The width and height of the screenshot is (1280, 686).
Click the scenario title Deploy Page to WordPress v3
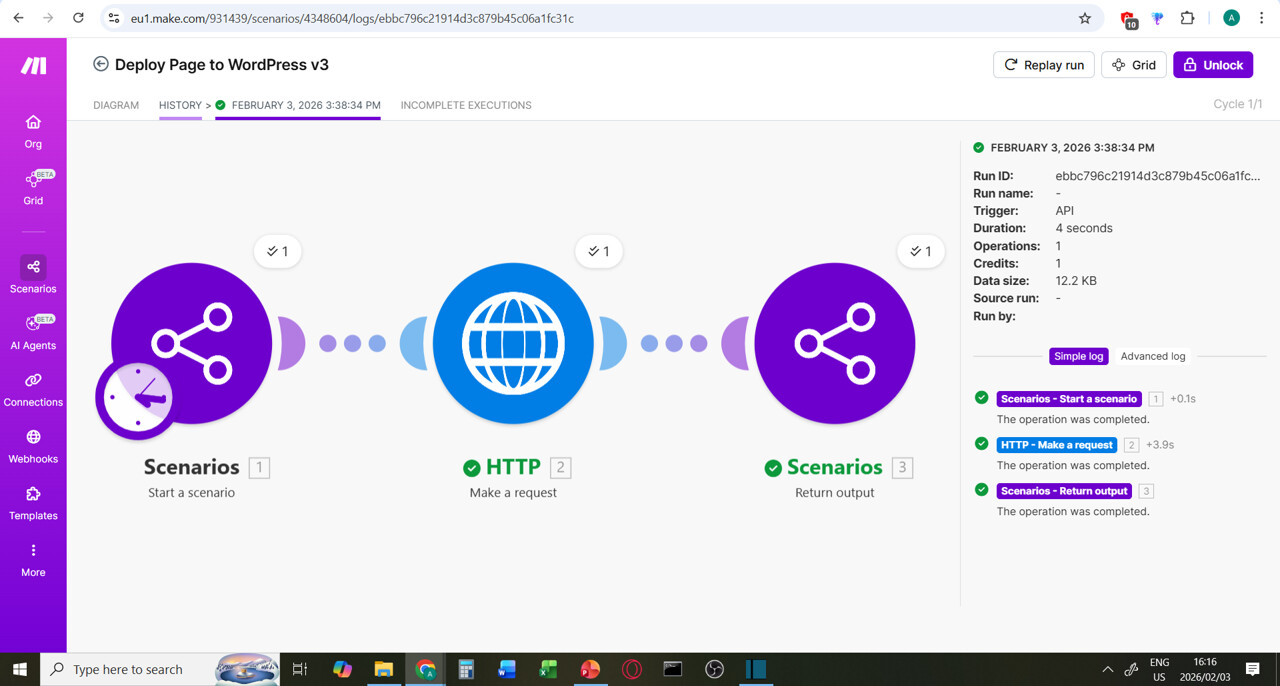click(x=222, y=64)
